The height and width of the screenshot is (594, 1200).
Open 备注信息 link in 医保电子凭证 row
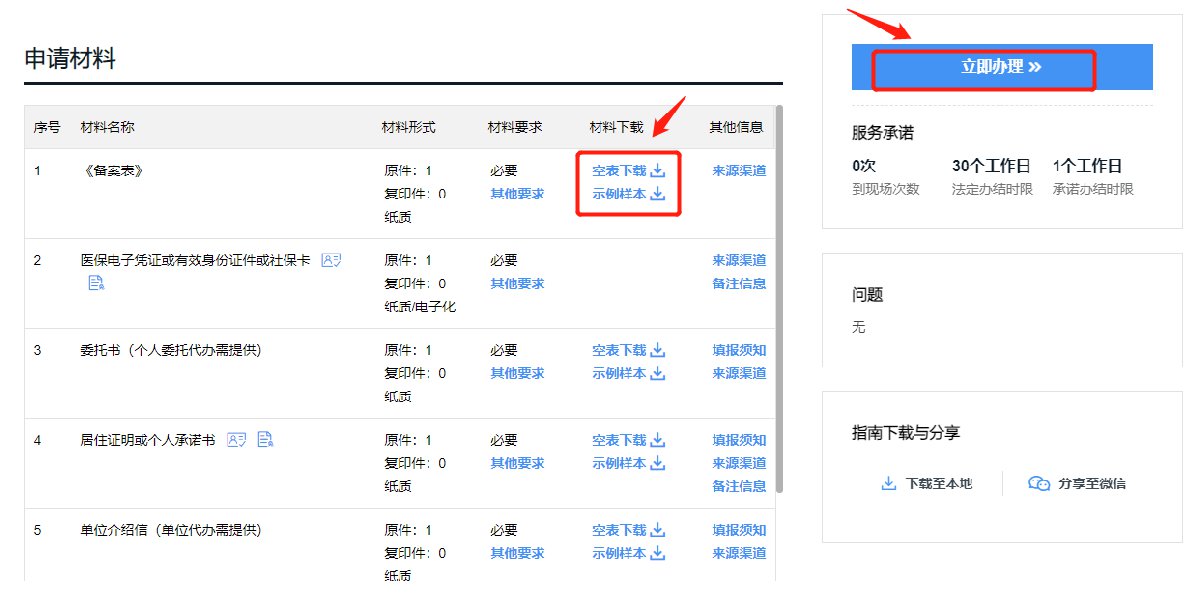point(739,284)
